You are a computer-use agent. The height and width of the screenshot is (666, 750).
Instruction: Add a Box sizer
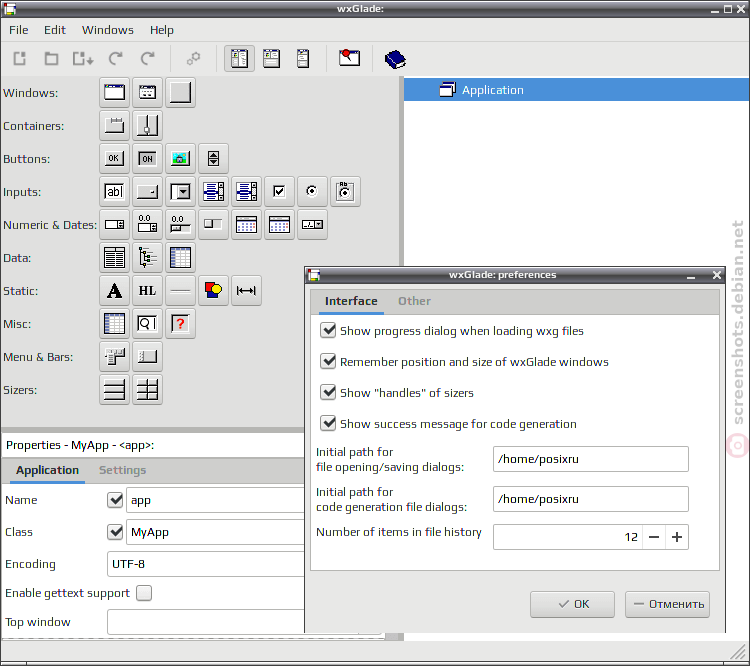click(x=114, y=389)
